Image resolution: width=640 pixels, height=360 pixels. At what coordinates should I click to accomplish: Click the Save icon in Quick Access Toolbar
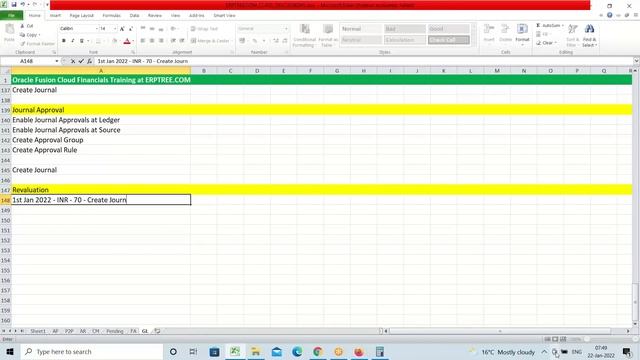pos(13,4)
